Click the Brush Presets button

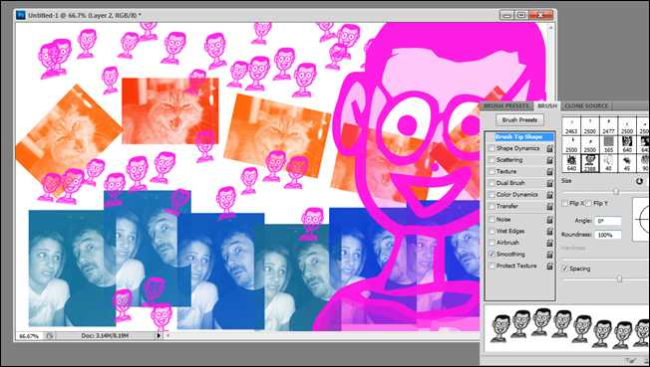[520, 120]
